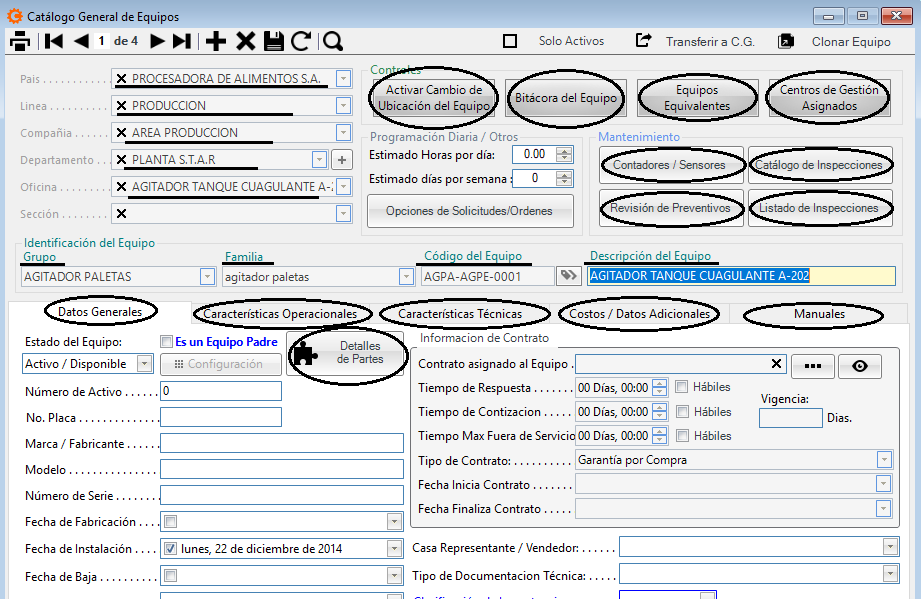Screen dimensions: 921x599
Task: Toggle Solo Activos checkbox
Action: [x=510, y=41]
